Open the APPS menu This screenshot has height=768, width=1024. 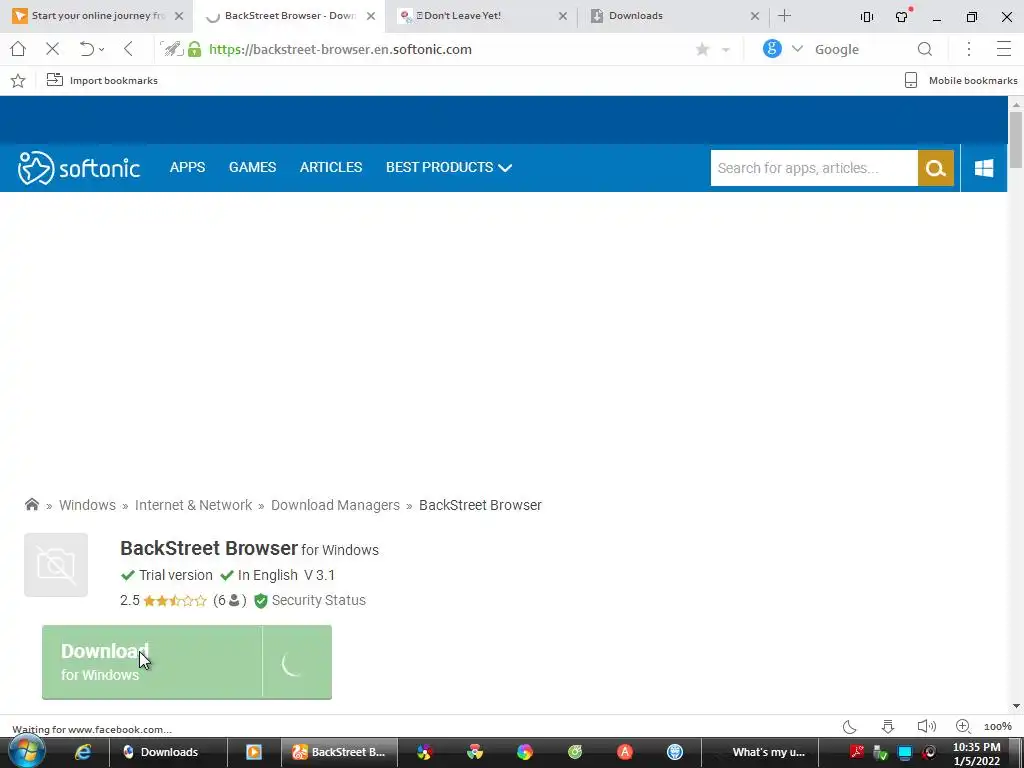(x=187, y=167)
